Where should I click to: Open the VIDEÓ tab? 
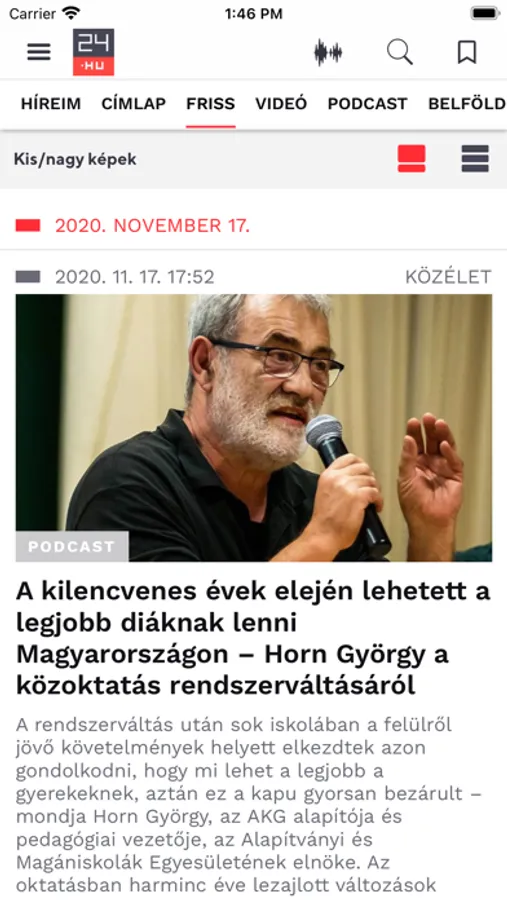pyautogui.click(x=281, y=104)
